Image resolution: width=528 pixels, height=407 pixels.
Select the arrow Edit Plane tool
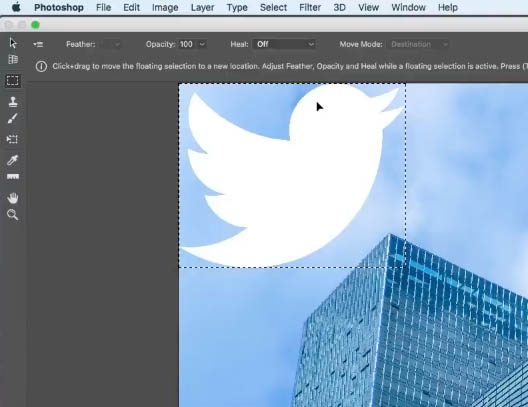click(13, 43)
